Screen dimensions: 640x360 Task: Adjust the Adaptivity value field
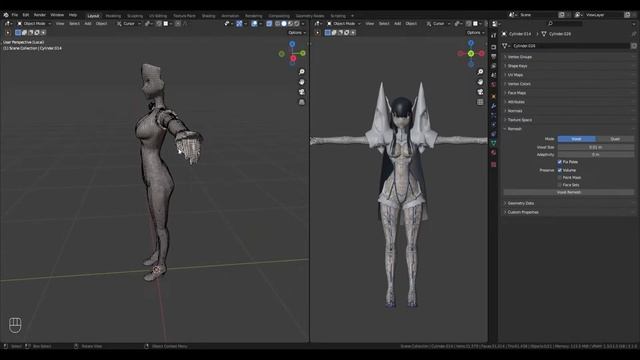[596, 155]
